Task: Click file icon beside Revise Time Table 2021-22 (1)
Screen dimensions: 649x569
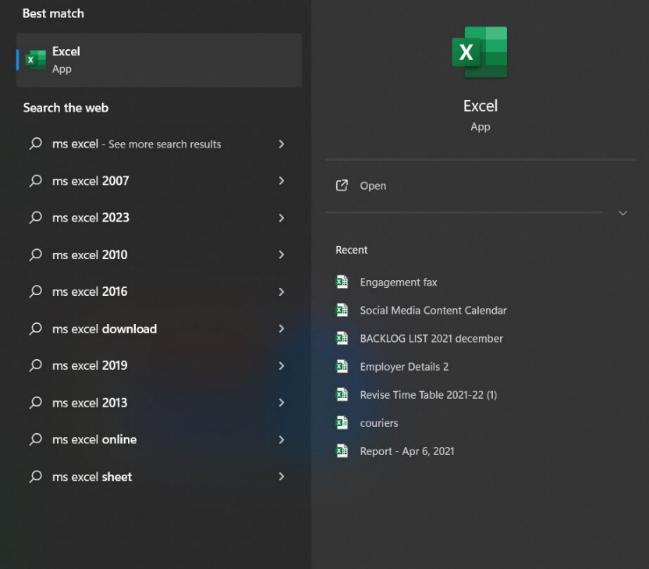Action: coord(342,394)
